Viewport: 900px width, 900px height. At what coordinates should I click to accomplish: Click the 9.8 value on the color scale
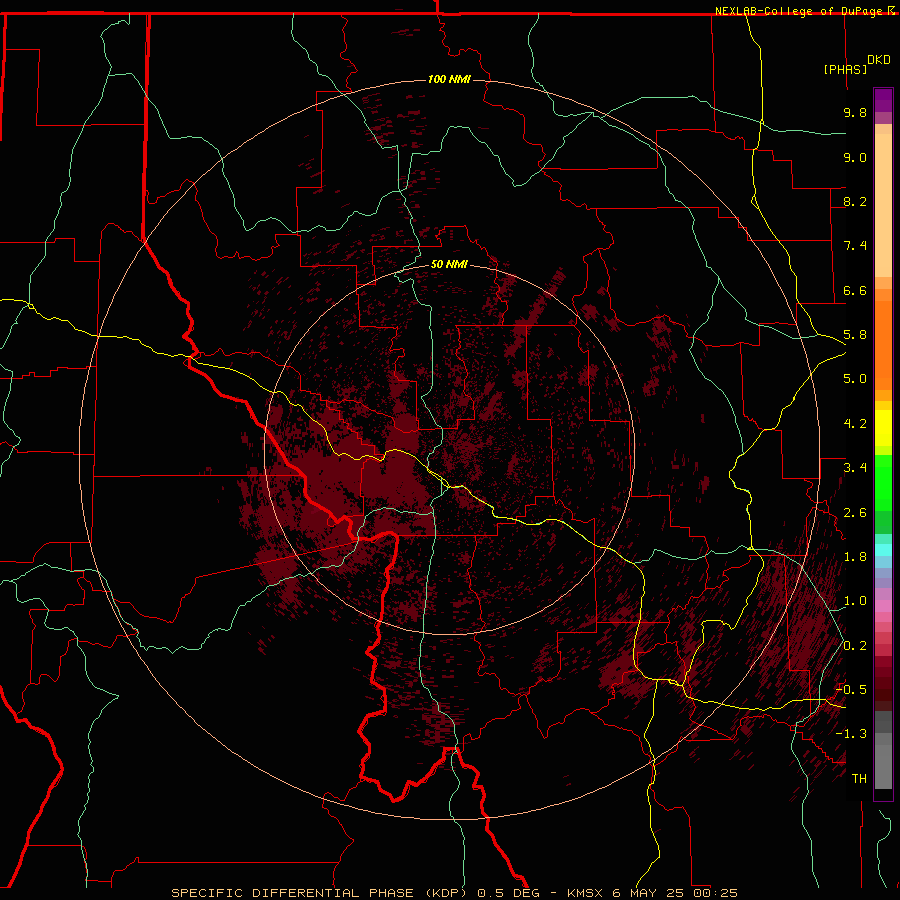click(855, 112)
